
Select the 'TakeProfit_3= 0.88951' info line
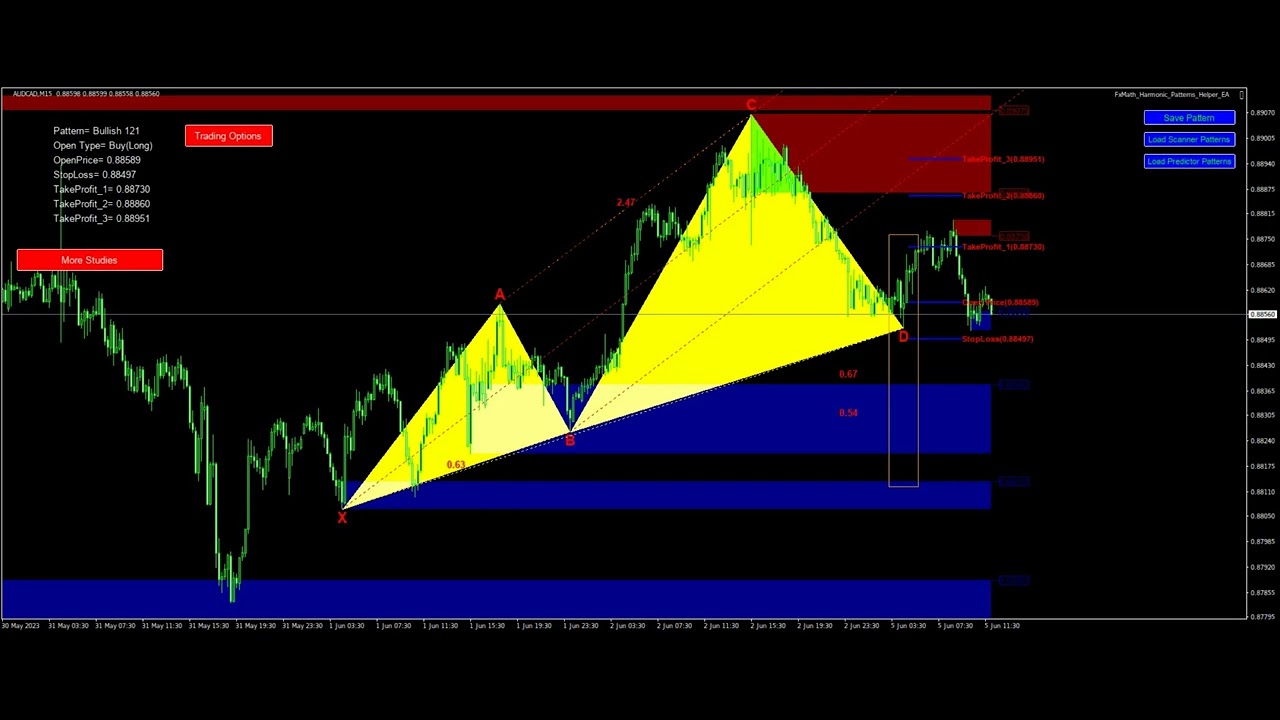tap(101, 218)
